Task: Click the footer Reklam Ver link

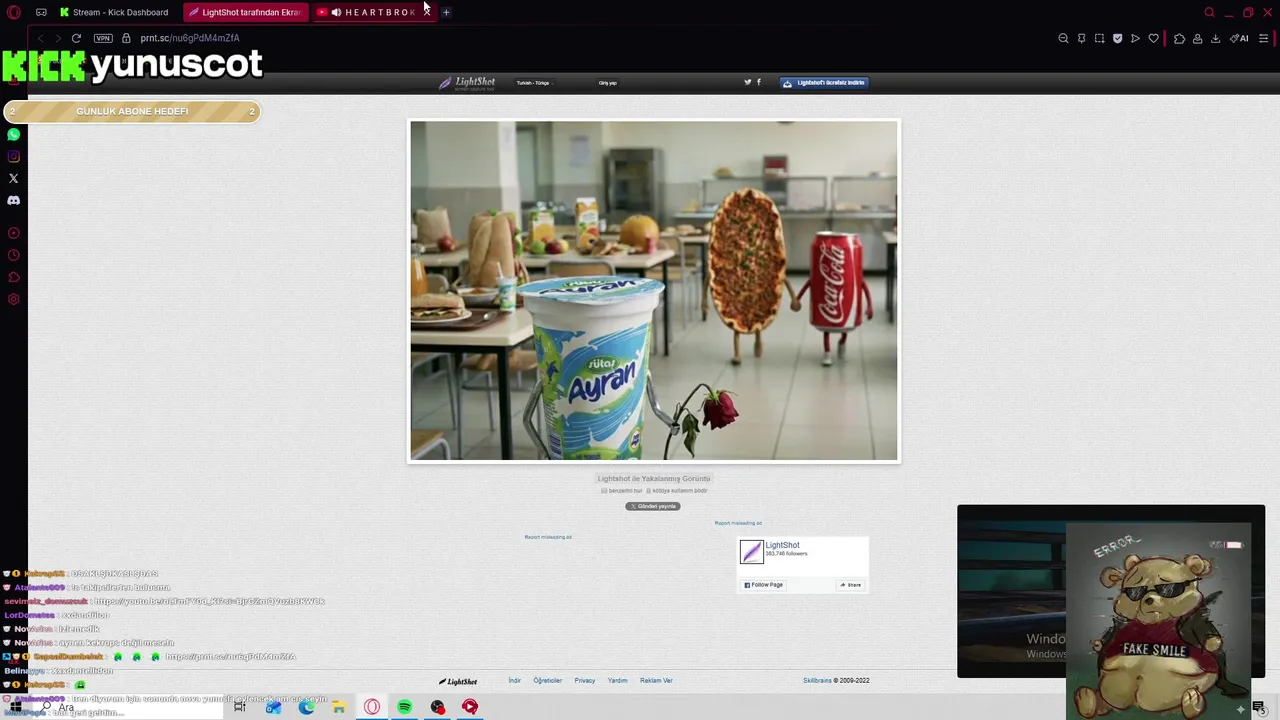Action: [656, 681]
